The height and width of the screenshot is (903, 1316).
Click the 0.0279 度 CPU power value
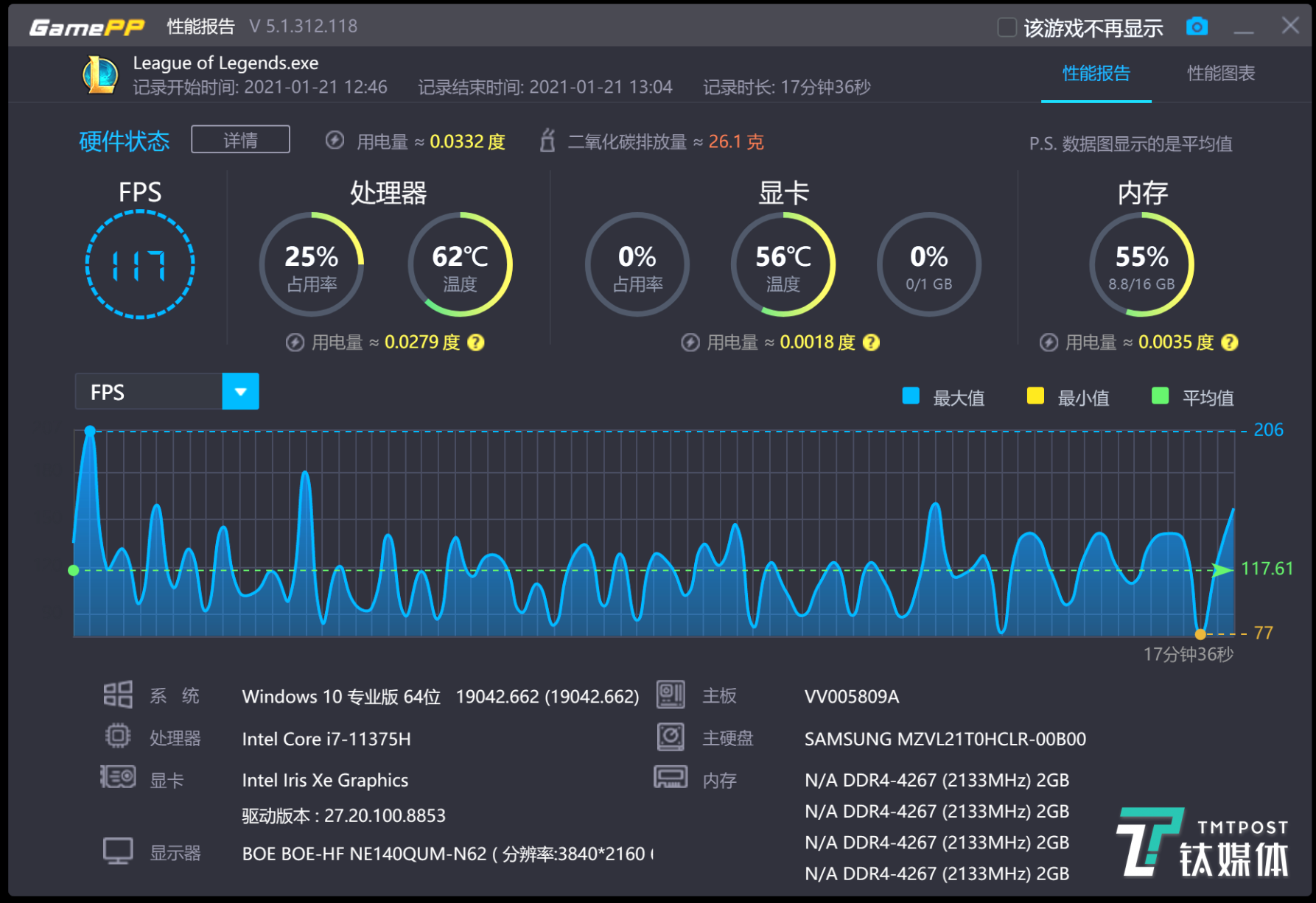point(422,342)
